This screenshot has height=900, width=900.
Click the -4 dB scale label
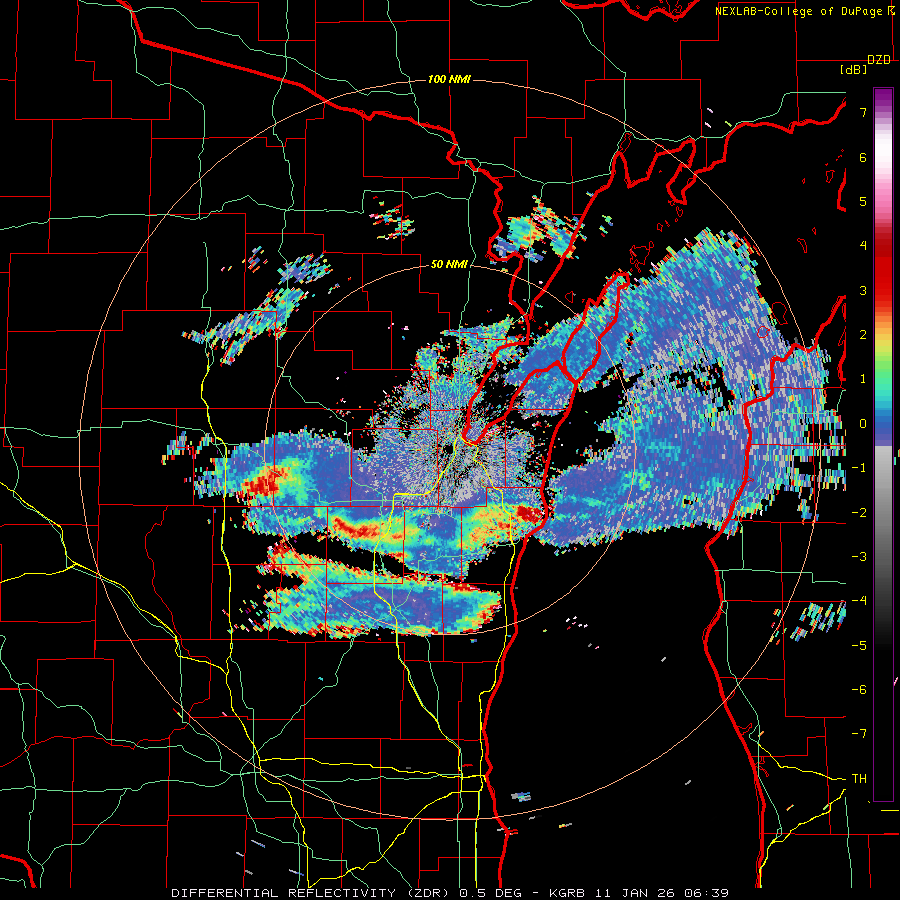point(859,600)
